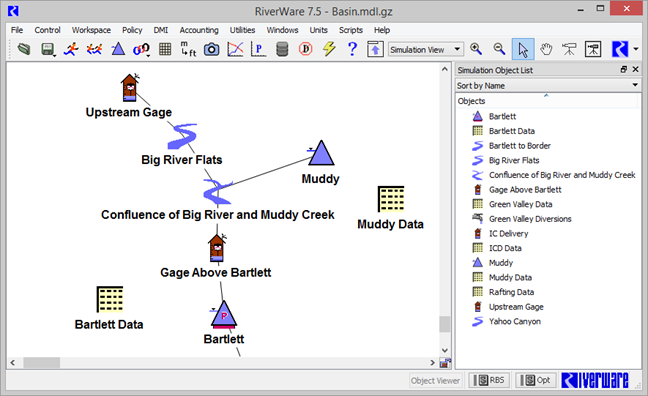Click the Object Viewer button

pyautogui.click(x=435, y=380)
